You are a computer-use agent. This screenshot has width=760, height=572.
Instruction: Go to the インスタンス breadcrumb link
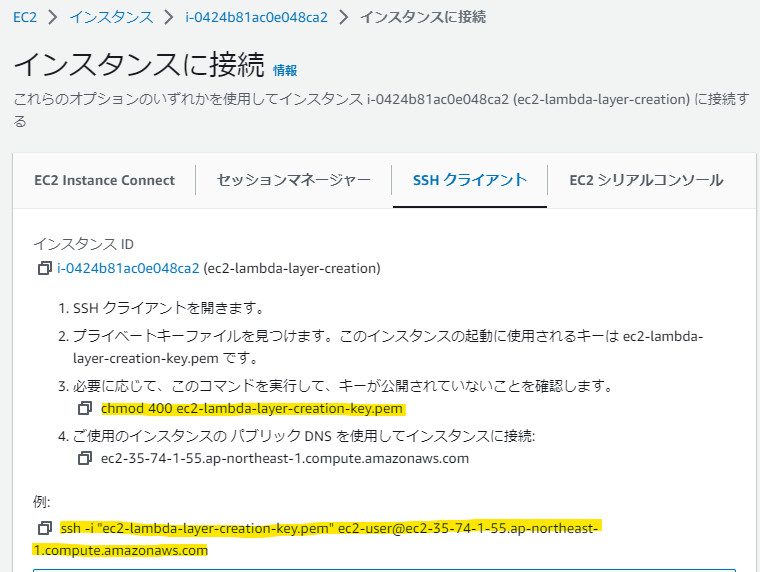click(111, 17)
